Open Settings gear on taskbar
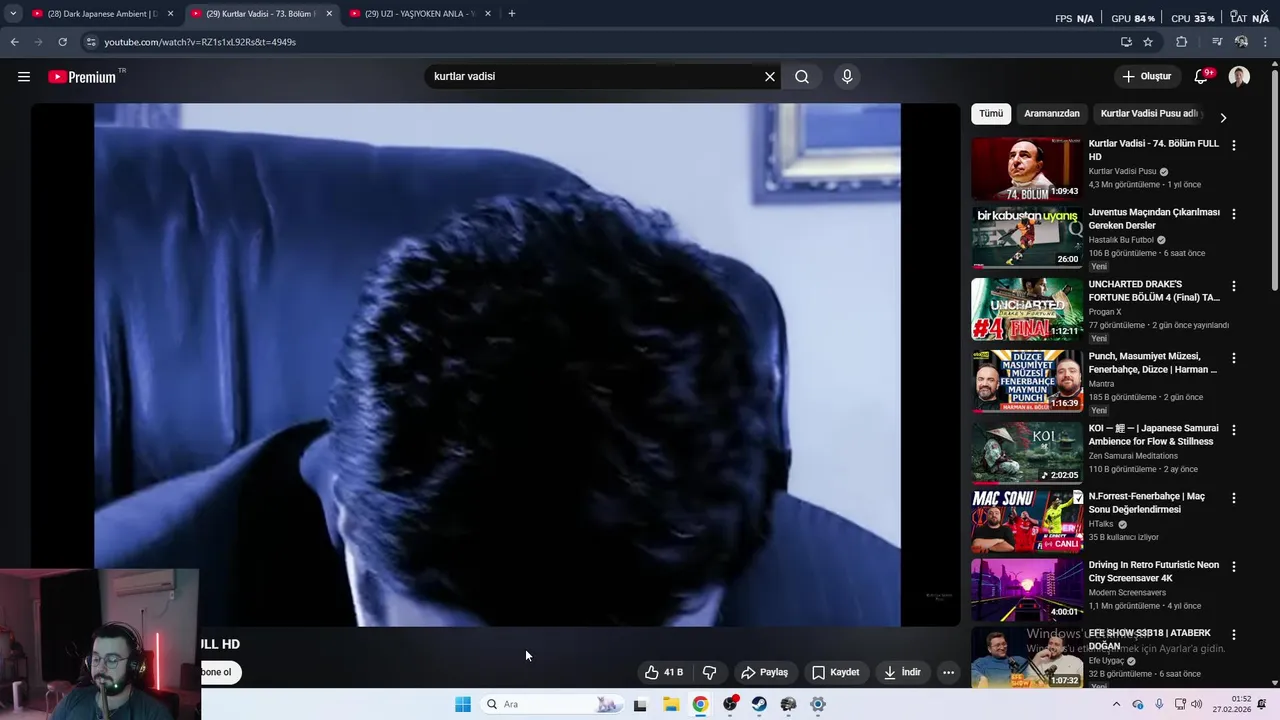The image size is (1280, 720). [818, 704]
